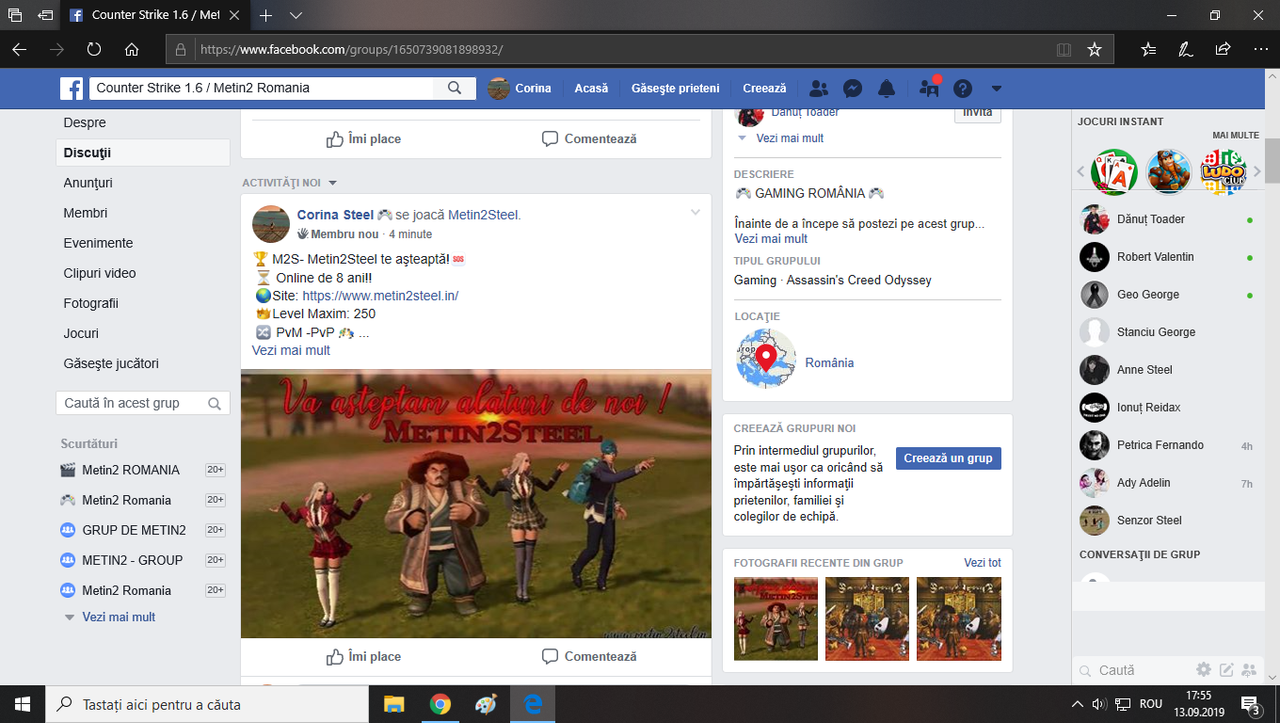The height and width of the screenshot is (723, 1280).
Task: Click Creează un grup button
Action: point(948,458)
